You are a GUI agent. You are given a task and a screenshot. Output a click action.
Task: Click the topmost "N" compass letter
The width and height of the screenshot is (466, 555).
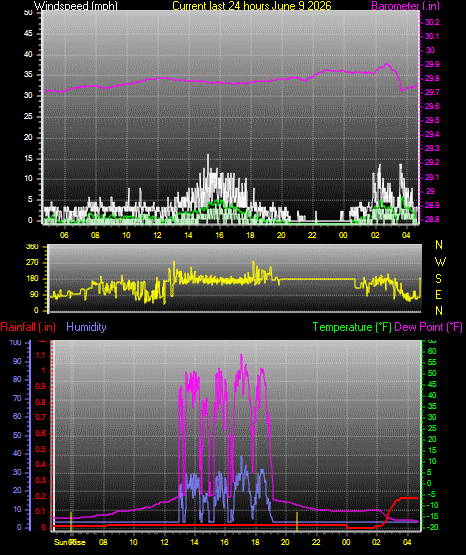439,245
